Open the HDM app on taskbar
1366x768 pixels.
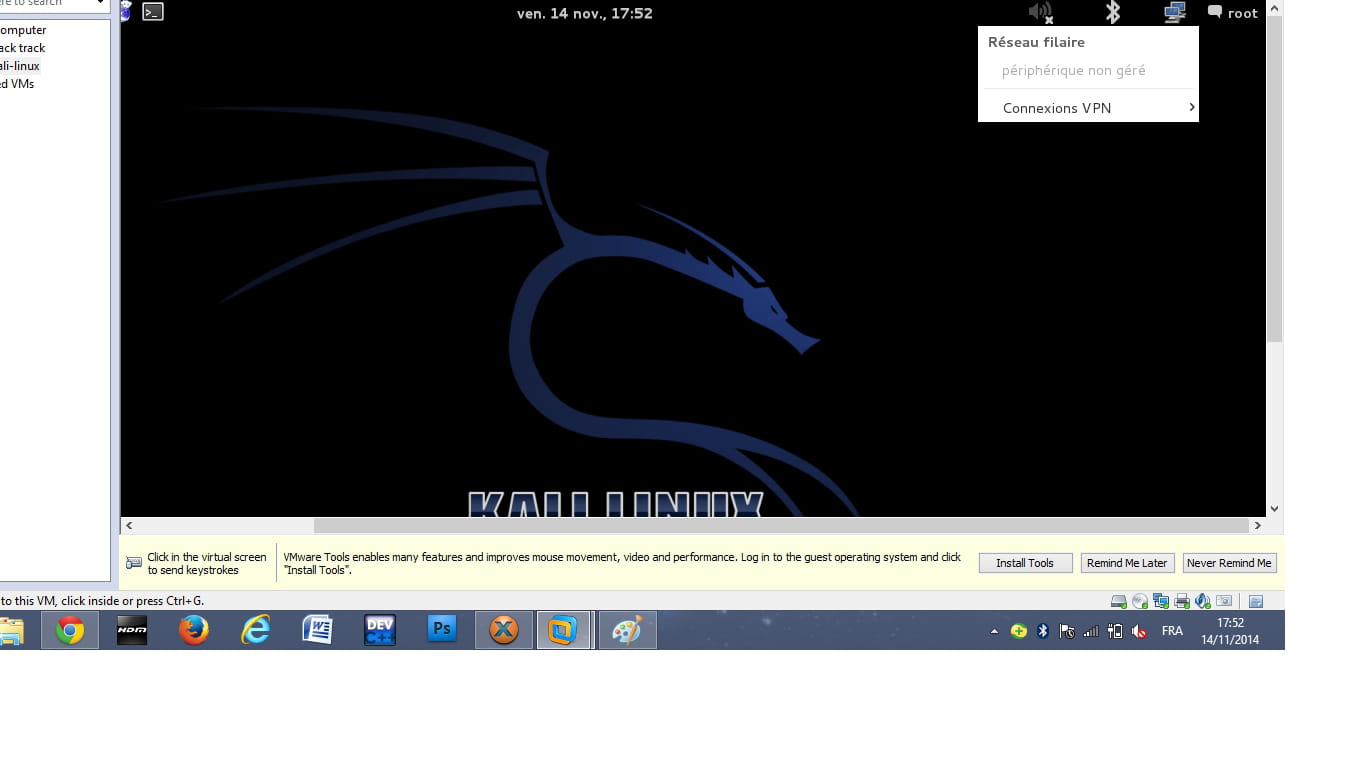click(132, 631)
